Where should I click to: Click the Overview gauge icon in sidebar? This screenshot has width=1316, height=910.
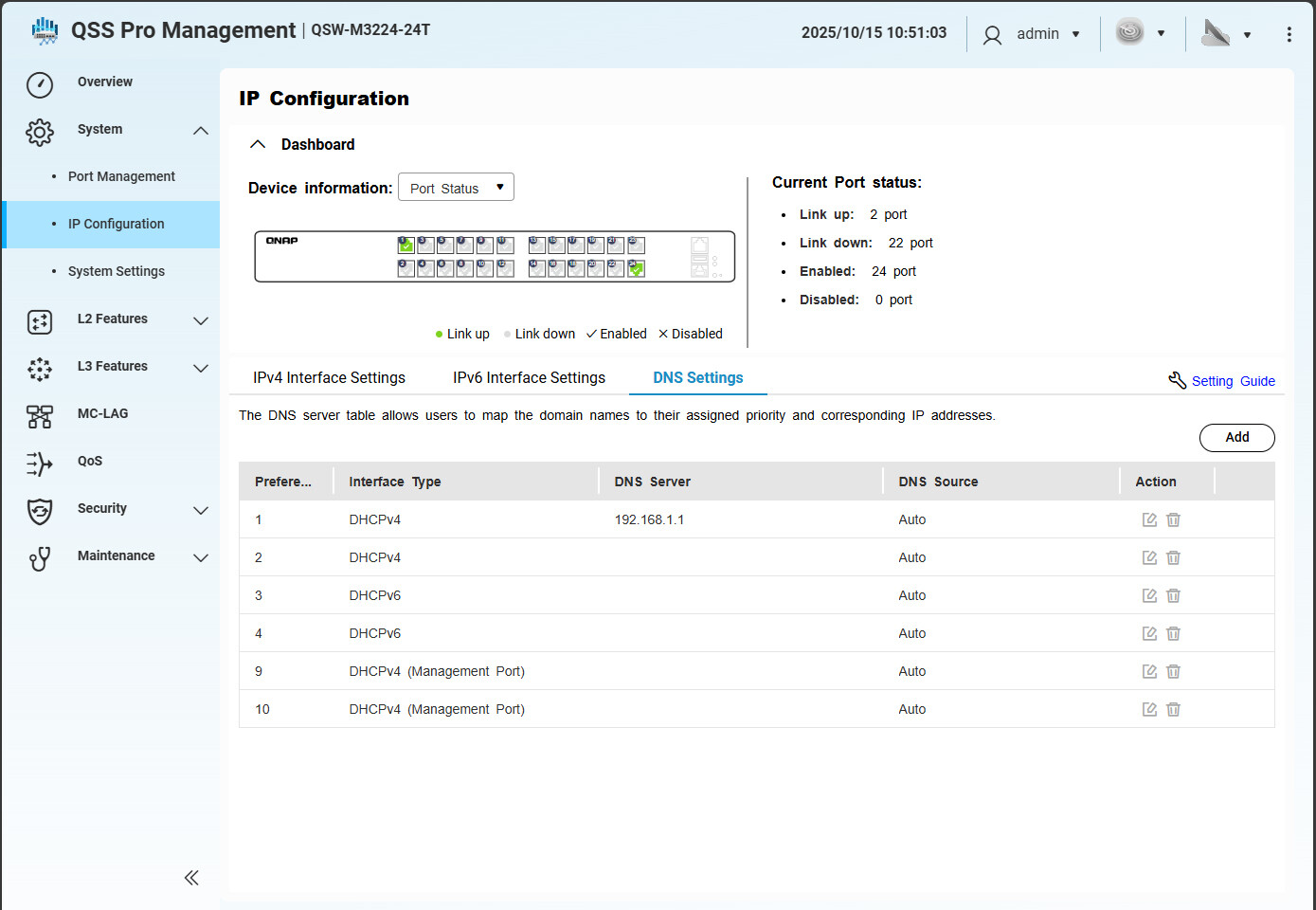pos(40,84)
